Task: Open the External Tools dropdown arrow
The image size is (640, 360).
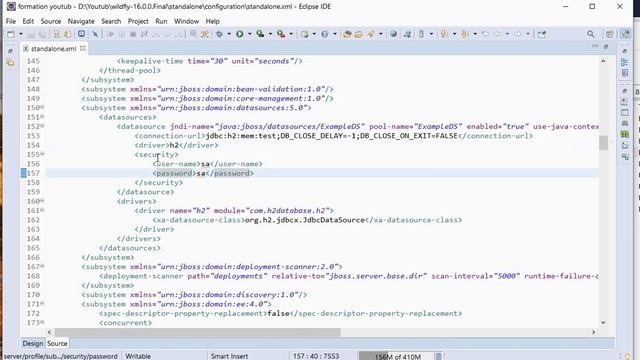Action: 291,34
